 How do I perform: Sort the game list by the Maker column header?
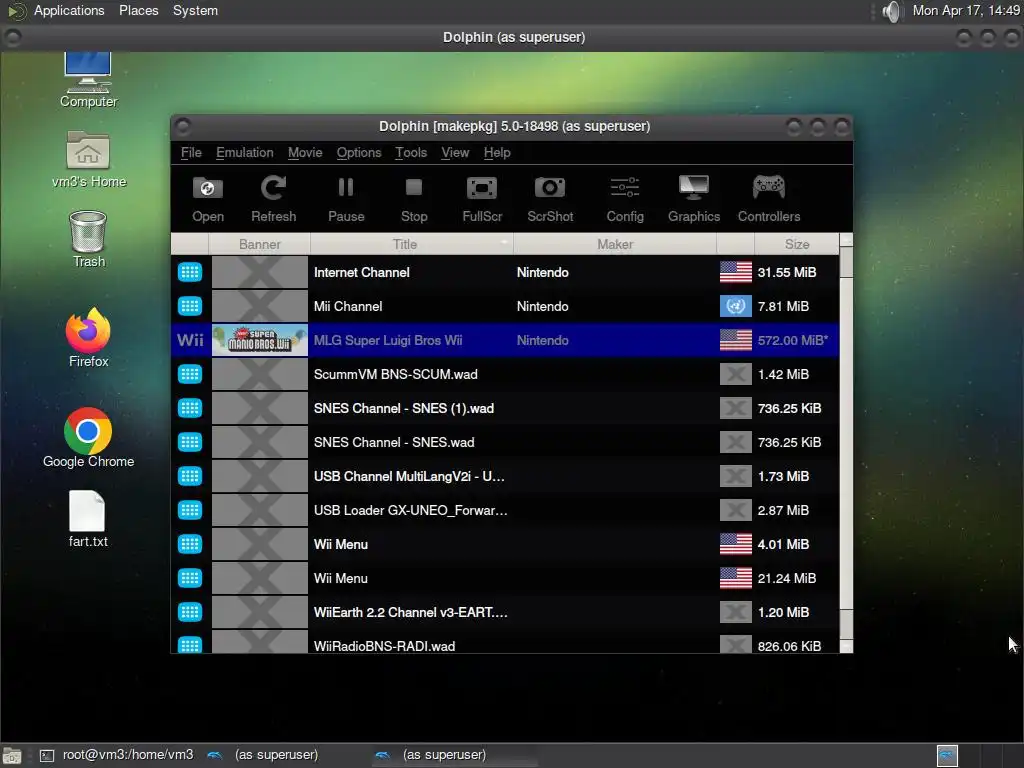(615, 244)
